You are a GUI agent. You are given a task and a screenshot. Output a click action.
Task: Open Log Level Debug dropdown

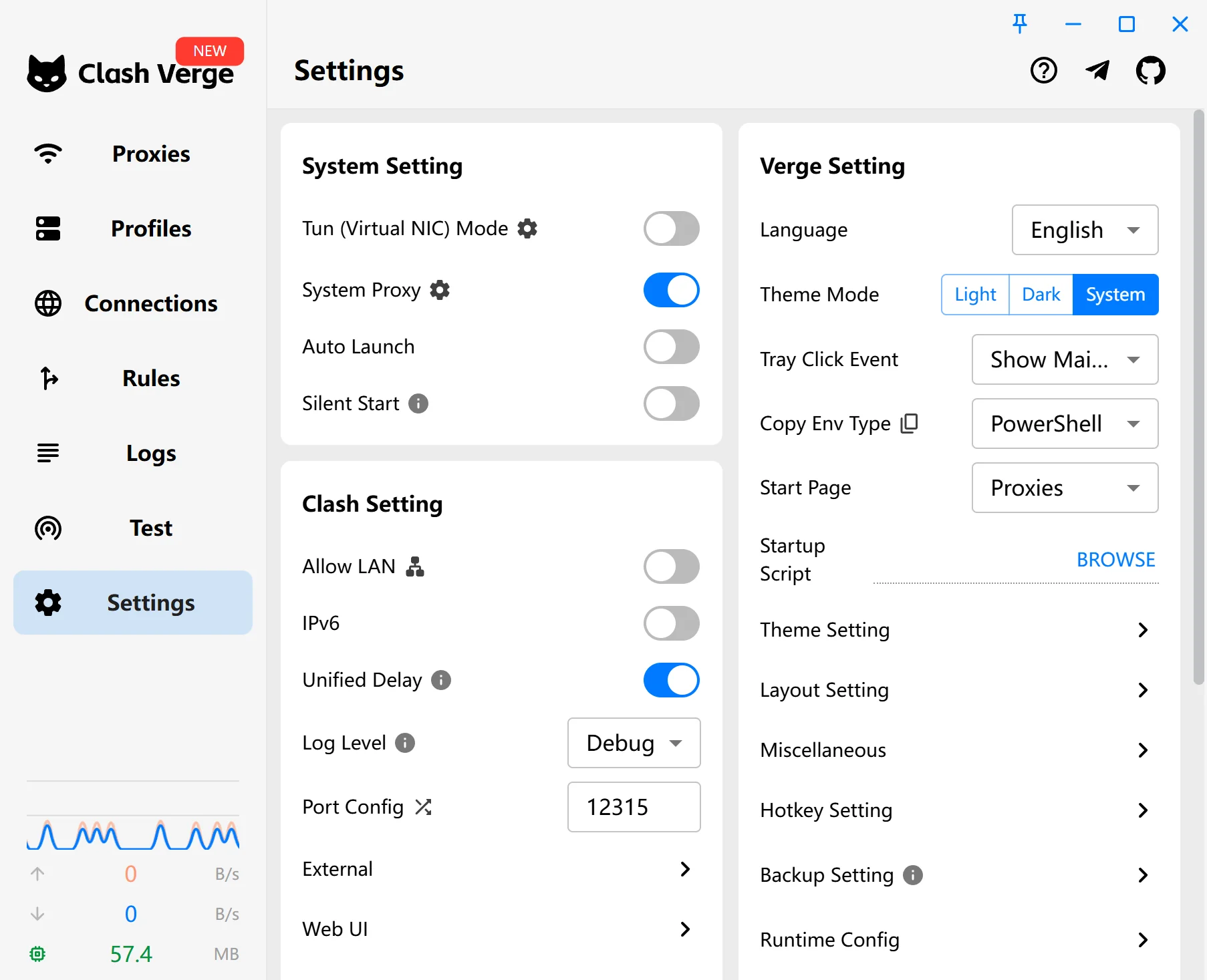pyautogui.click(x=634, y=743)
